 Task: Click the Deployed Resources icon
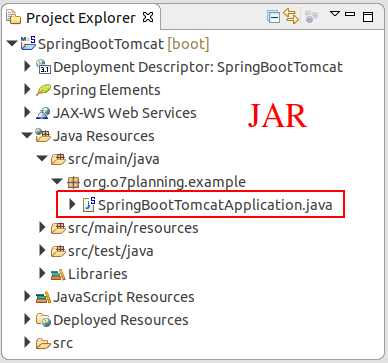43,320
